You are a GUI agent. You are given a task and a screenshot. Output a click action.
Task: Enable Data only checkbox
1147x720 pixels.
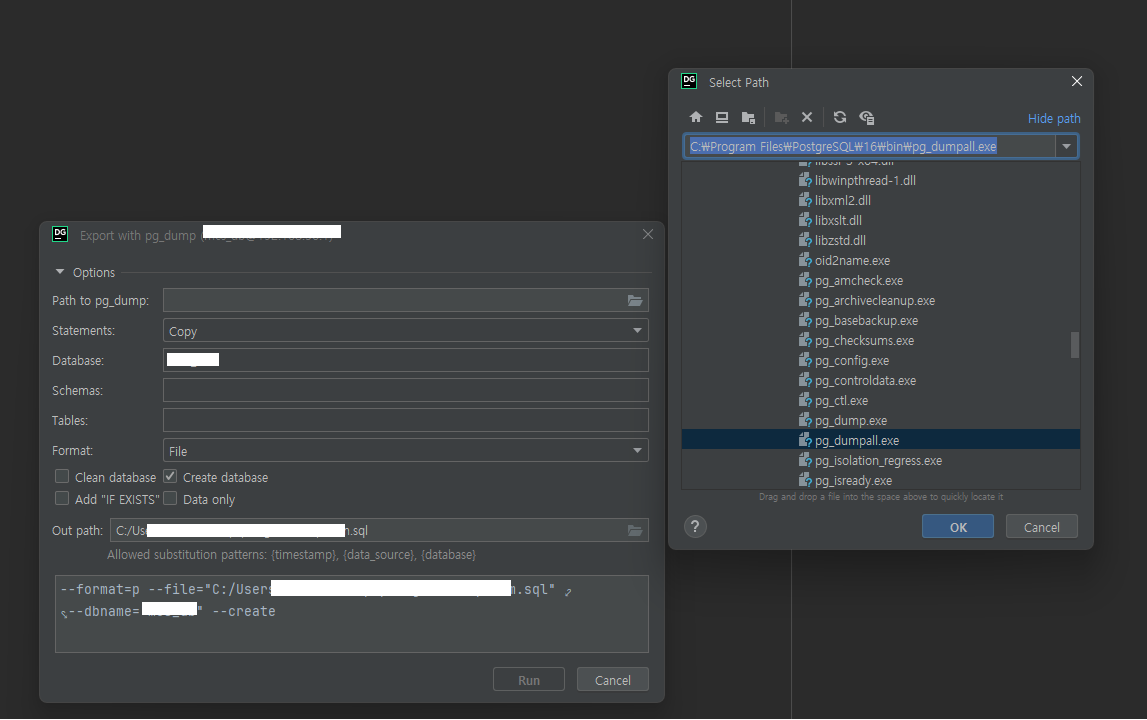click(170, 498)
